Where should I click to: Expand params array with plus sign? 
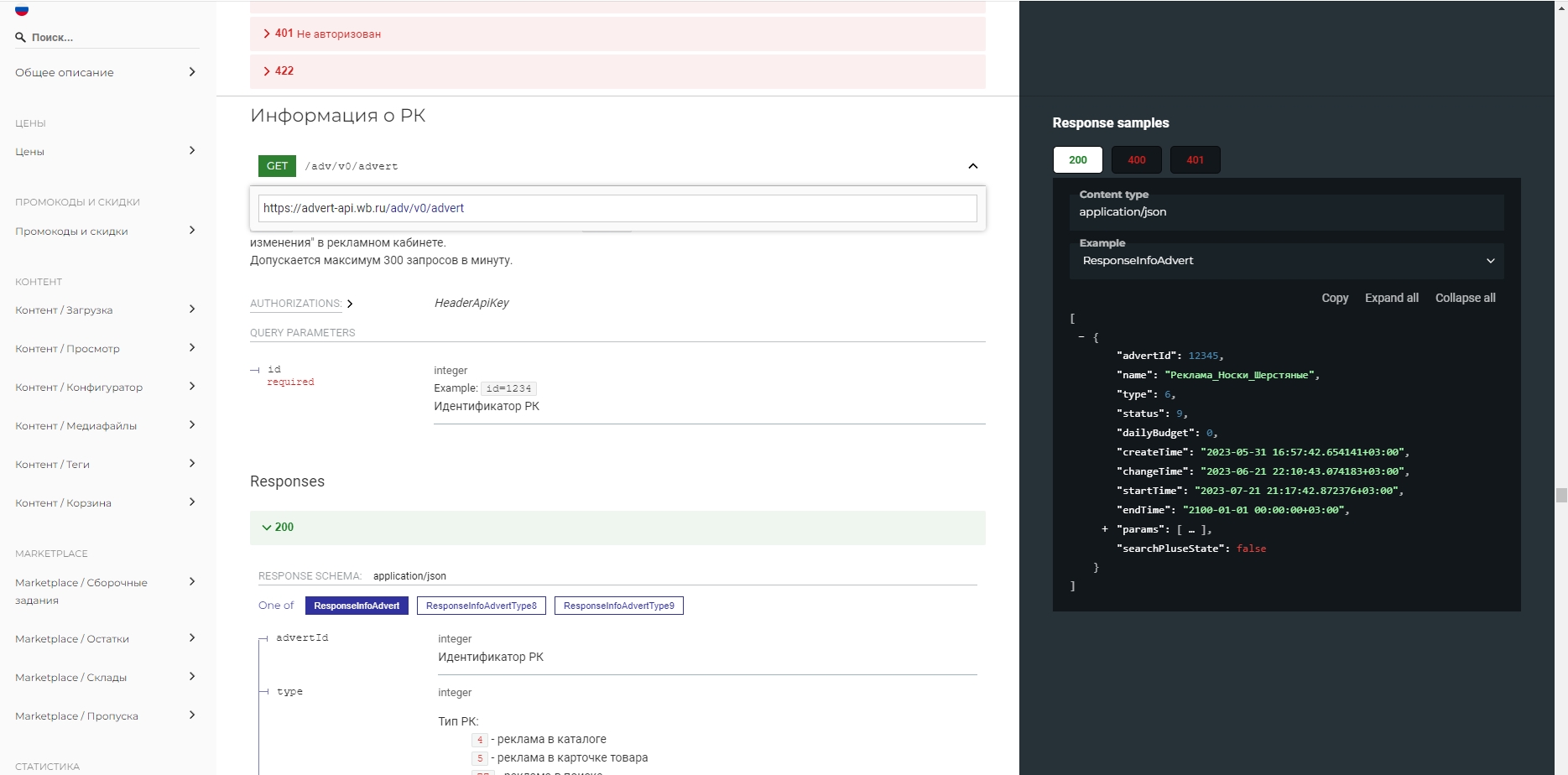(x=1104, y=529)
